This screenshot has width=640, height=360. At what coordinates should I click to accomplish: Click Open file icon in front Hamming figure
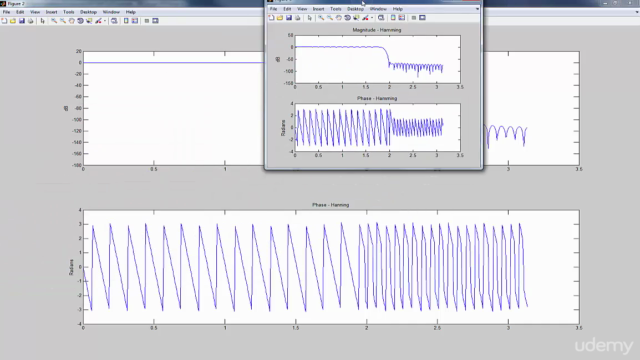click(280, 18)
